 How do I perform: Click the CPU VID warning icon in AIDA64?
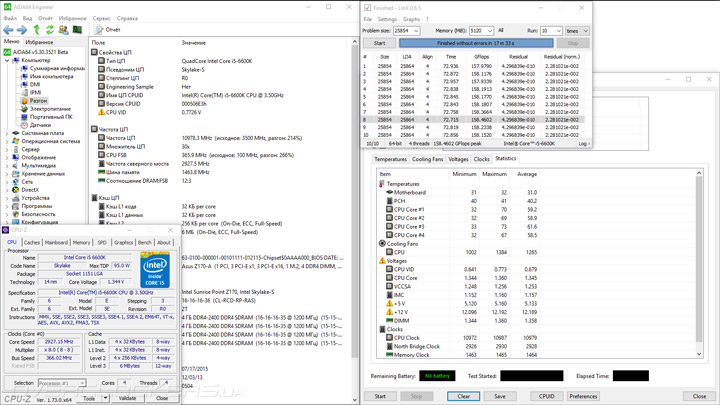101,112
